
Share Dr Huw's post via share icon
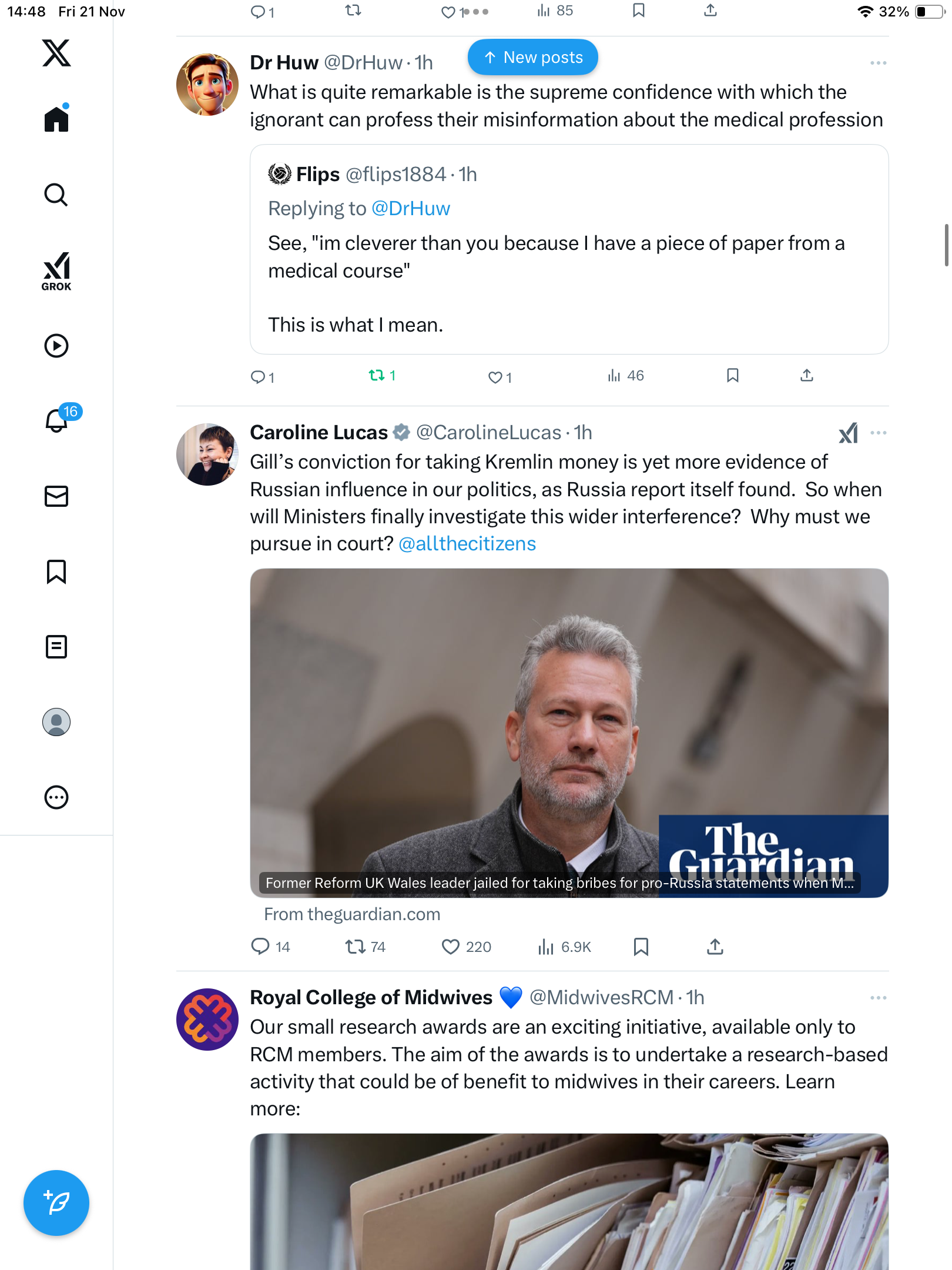807,375
